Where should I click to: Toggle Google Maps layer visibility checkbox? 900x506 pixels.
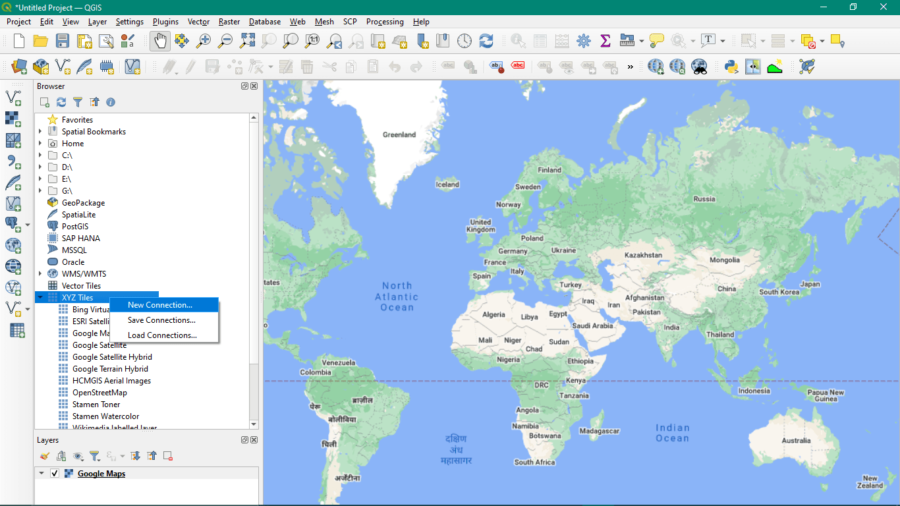[x=55, y=473]
